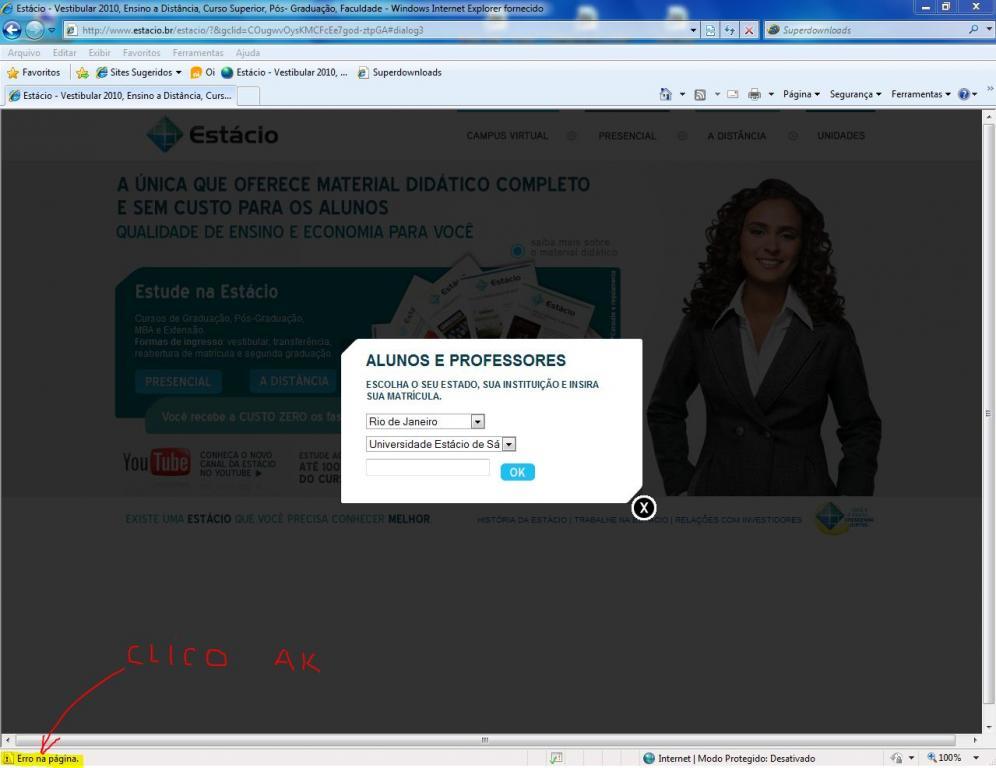Click the browser Forward arrow button
The image size is (996, 768).
click(x=34, y=30)
